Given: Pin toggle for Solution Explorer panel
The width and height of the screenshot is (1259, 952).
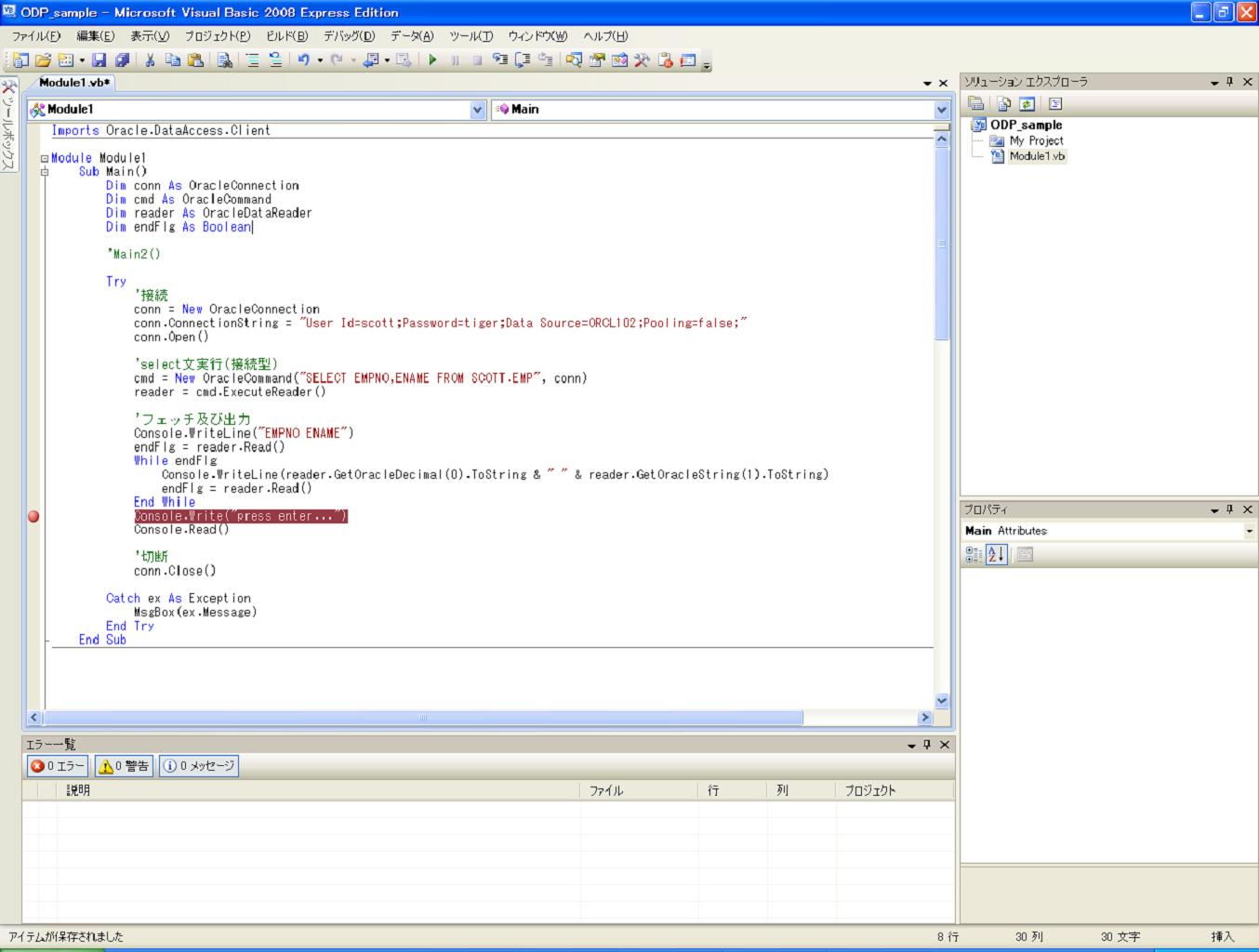Looking at the screenshot, I should point(1229,82).
